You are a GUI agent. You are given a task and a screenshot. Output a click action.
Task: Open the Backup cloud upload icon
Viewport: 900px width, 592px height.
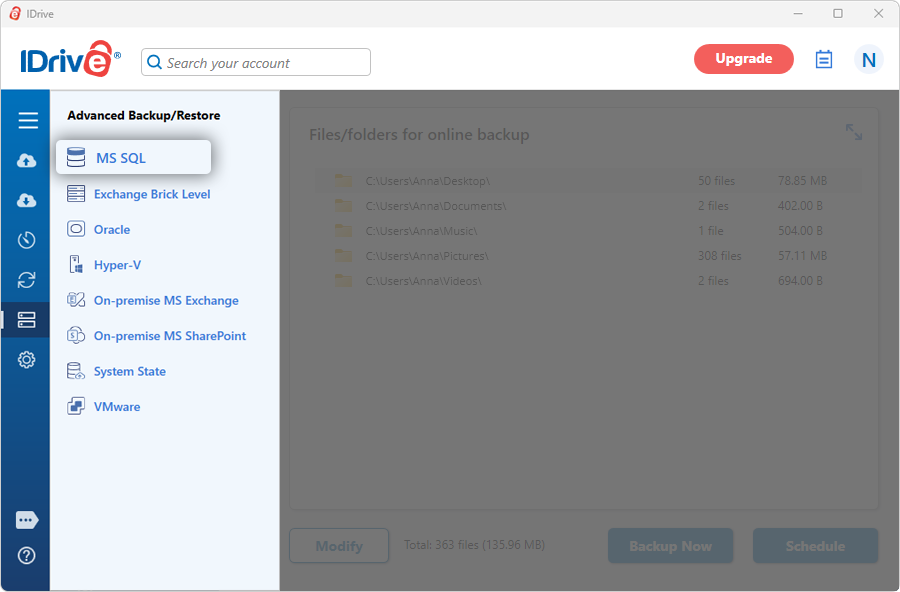coord(27,161)
